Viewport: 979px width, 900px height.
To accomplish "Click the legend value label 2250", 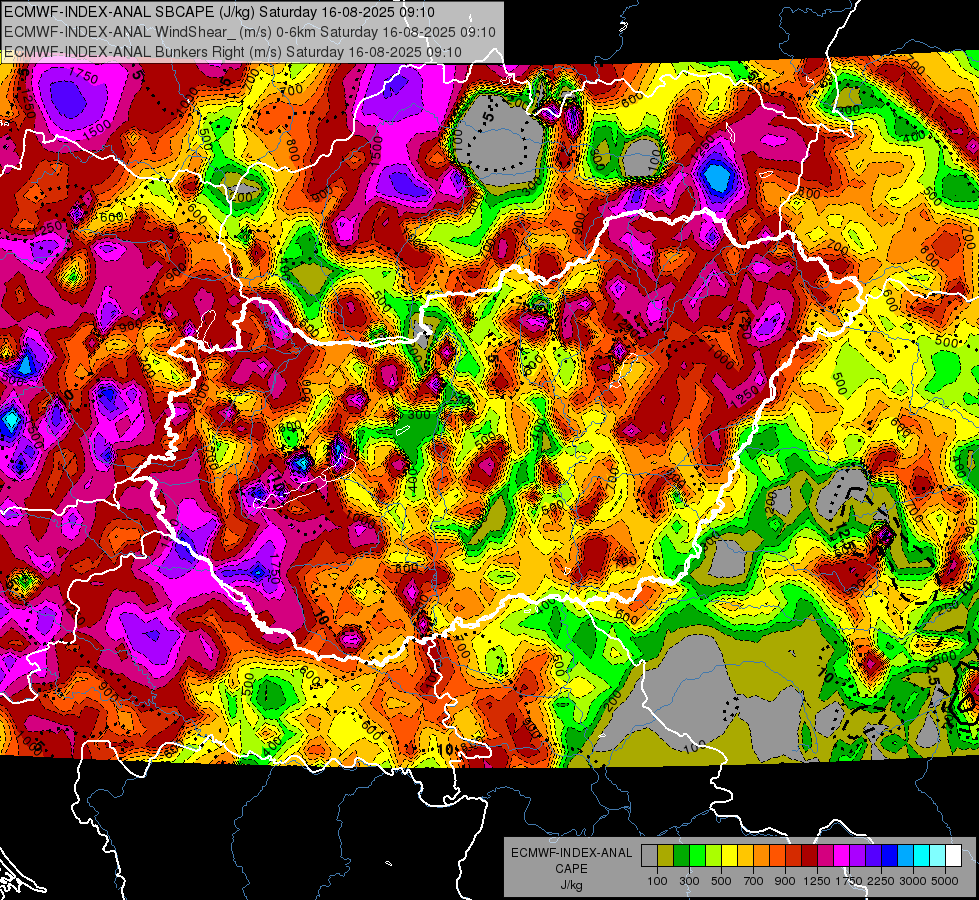I will 881,881.
